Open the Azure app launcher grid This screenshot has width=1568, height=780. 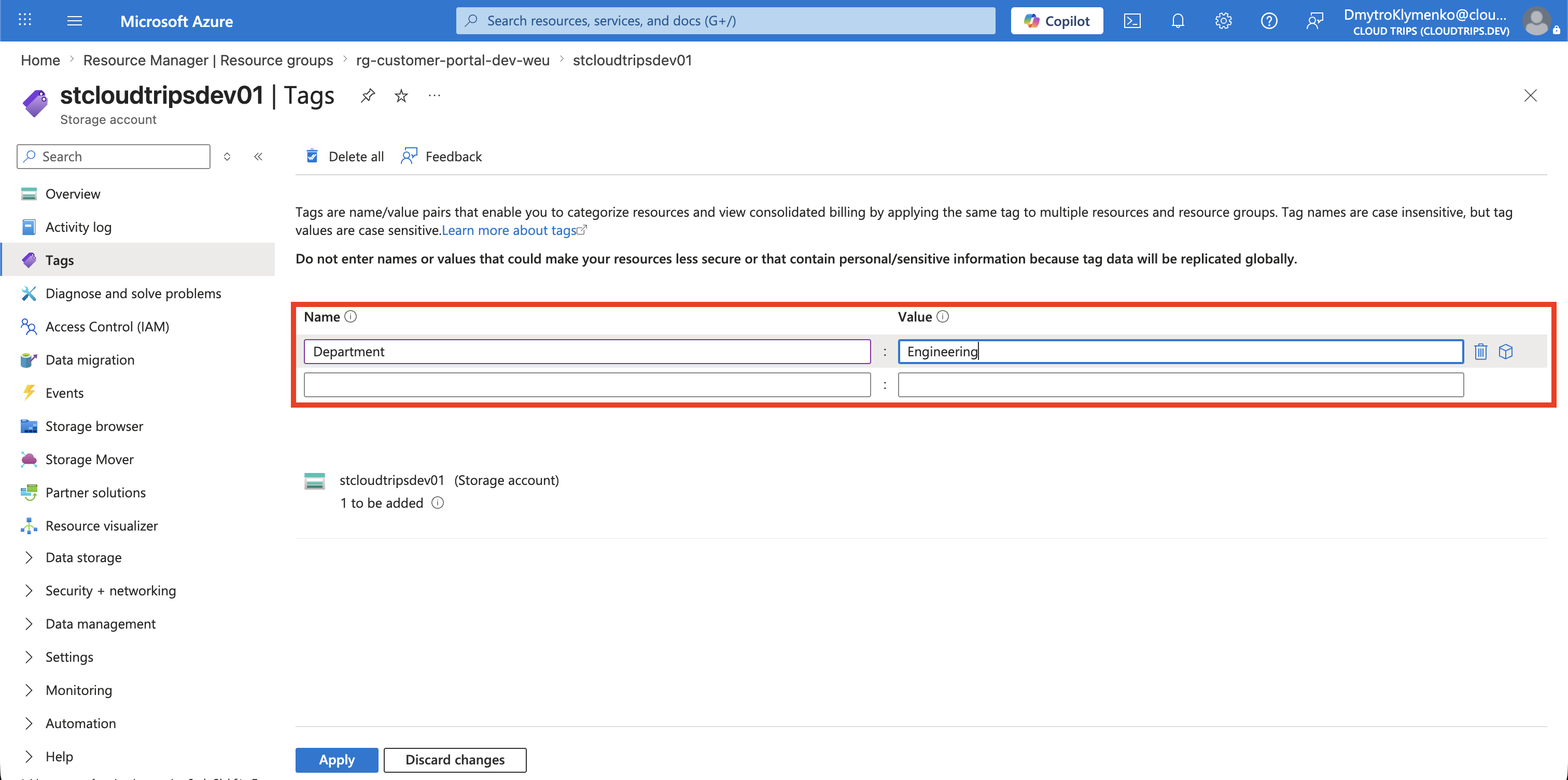25,20
